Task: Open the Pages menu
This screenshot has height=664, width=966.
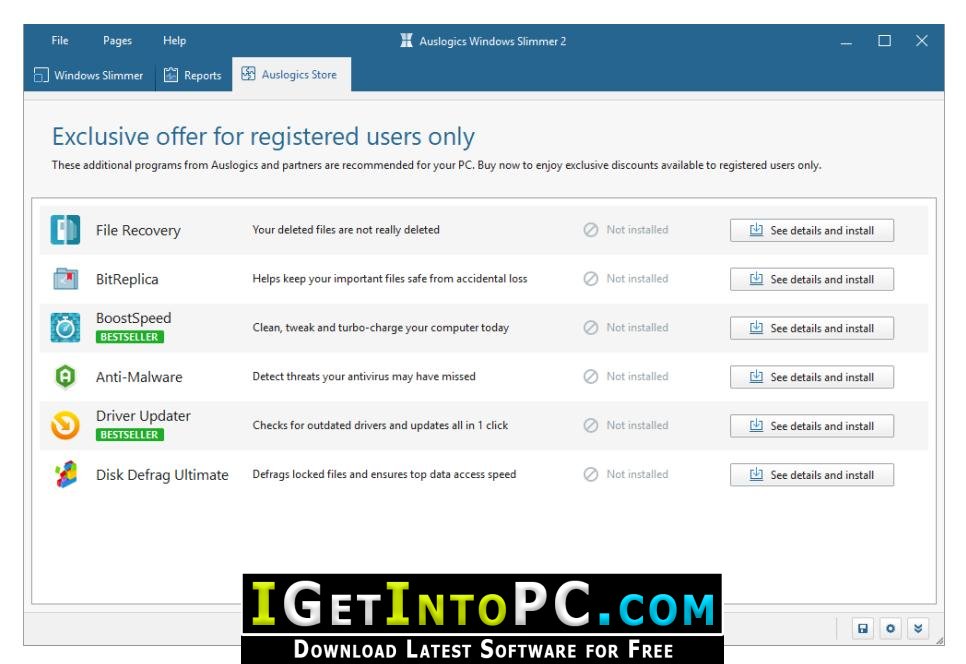Action: click(x=117, y=41)
